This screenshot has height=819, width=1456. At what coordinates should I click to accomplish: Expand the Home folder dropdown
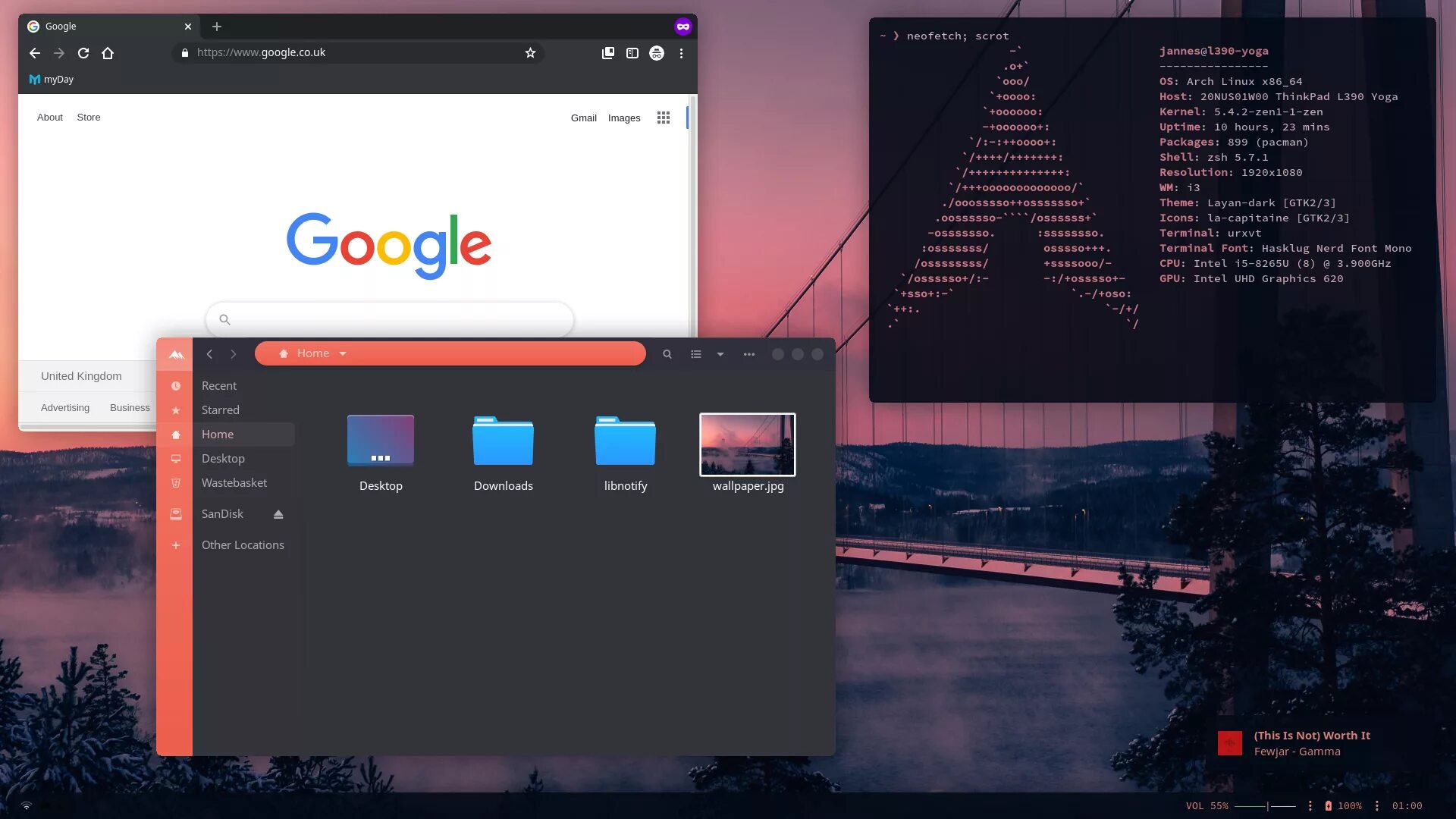(341, 353)
